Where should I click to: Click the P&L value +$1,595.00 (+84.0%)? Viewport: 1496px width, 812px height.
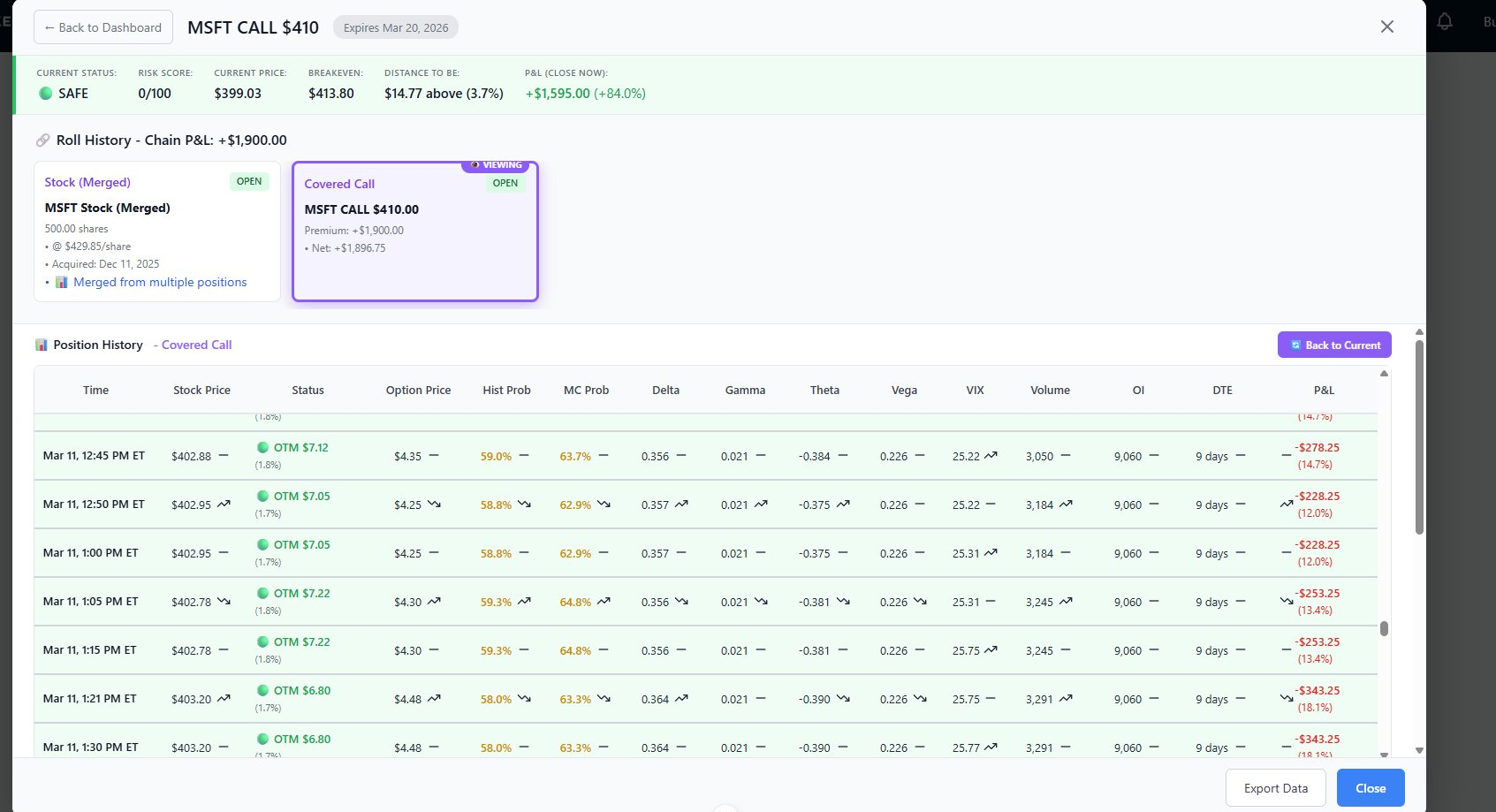[585, 93]
